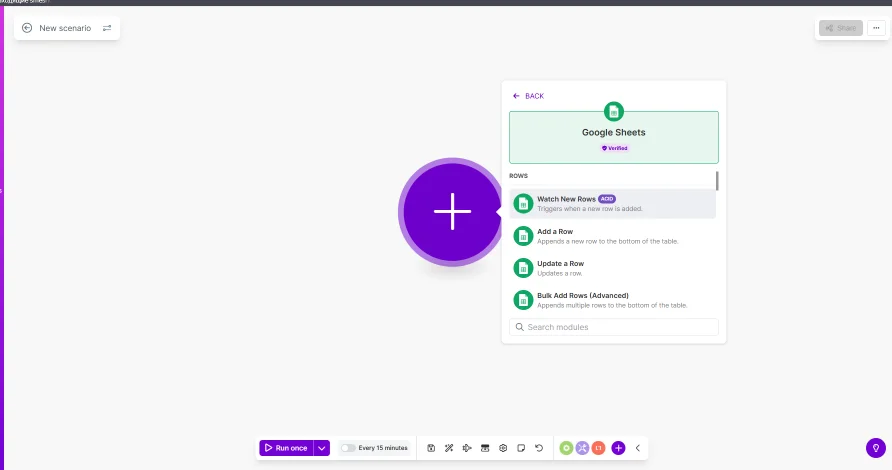Click the explain flow icon
The width and height of the screenshot is (892, 470).
[x=467, y=448]
